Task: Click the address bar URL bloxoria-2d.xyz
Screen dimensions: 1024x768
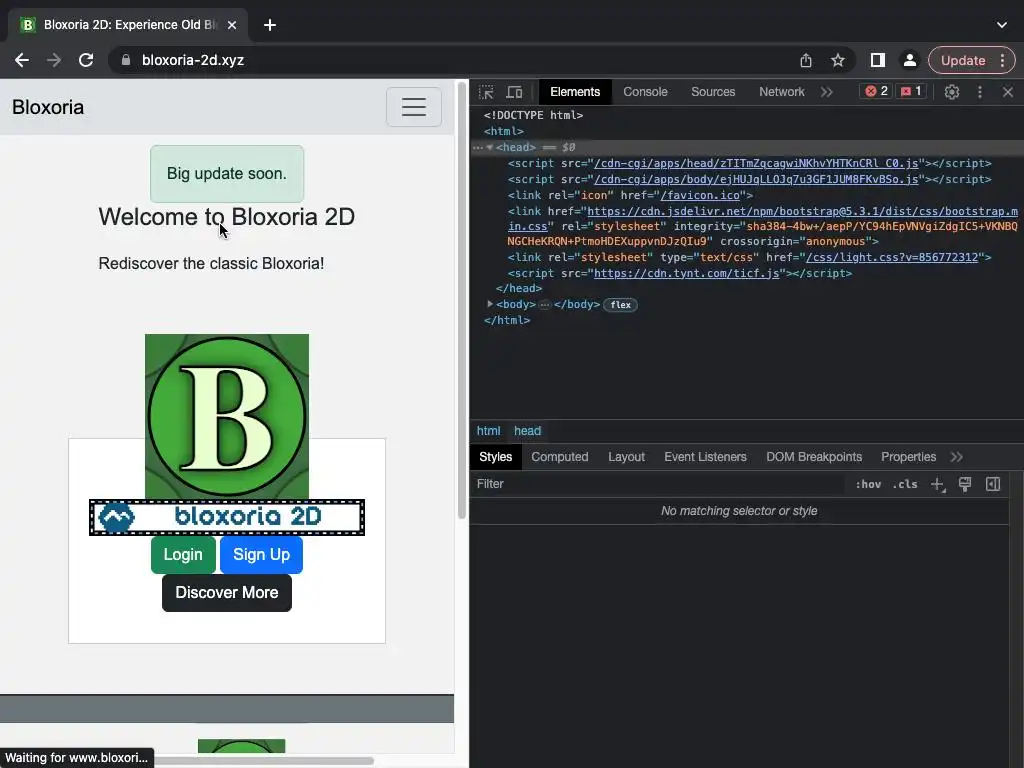Action: coord(193,60)
